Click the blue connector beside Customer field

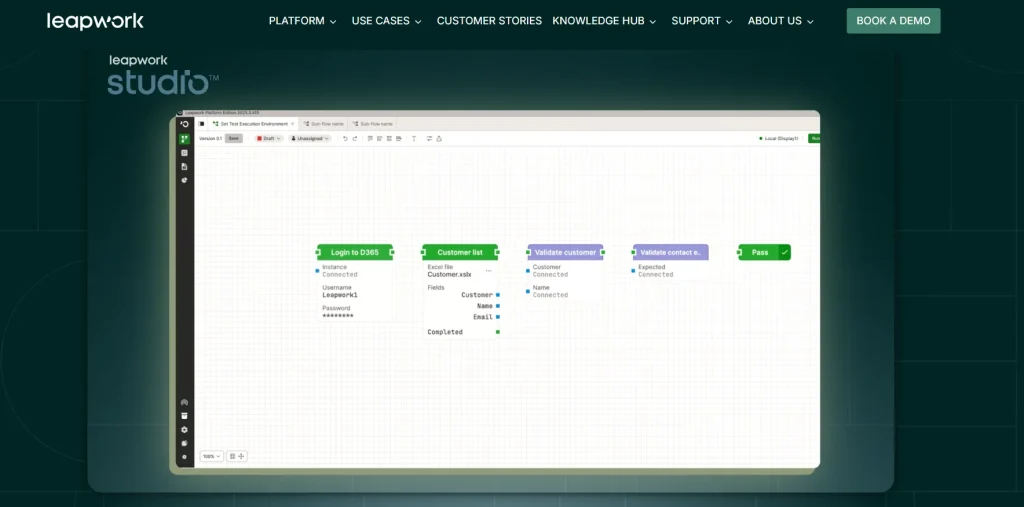pos(498,295)
